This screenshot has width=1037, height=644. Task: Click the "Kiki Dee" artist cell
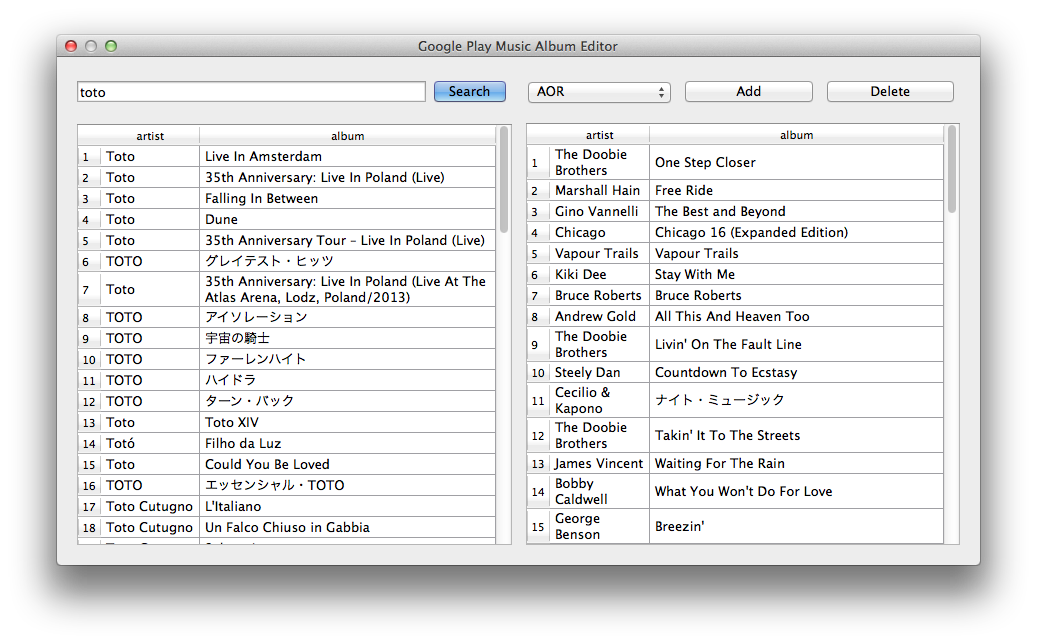tap(599, 274)
